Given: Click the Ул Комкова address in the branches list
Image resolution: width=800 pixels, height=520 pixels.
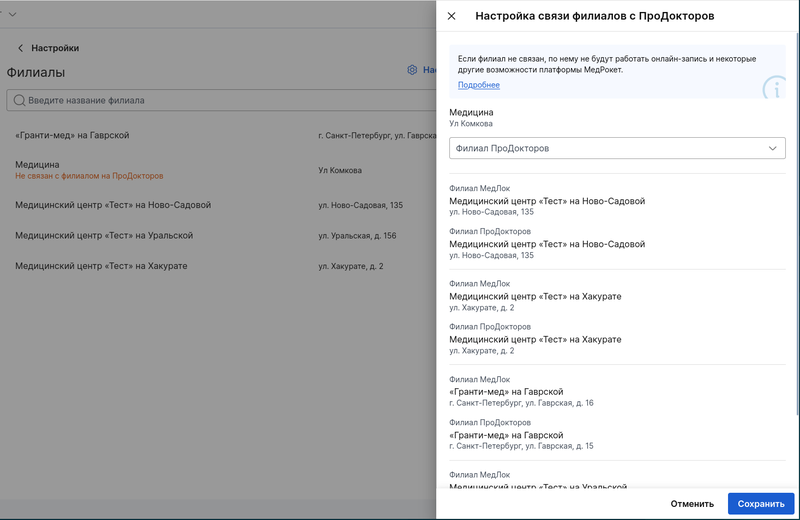Looking at the screenshot, I should coord(340,170).
